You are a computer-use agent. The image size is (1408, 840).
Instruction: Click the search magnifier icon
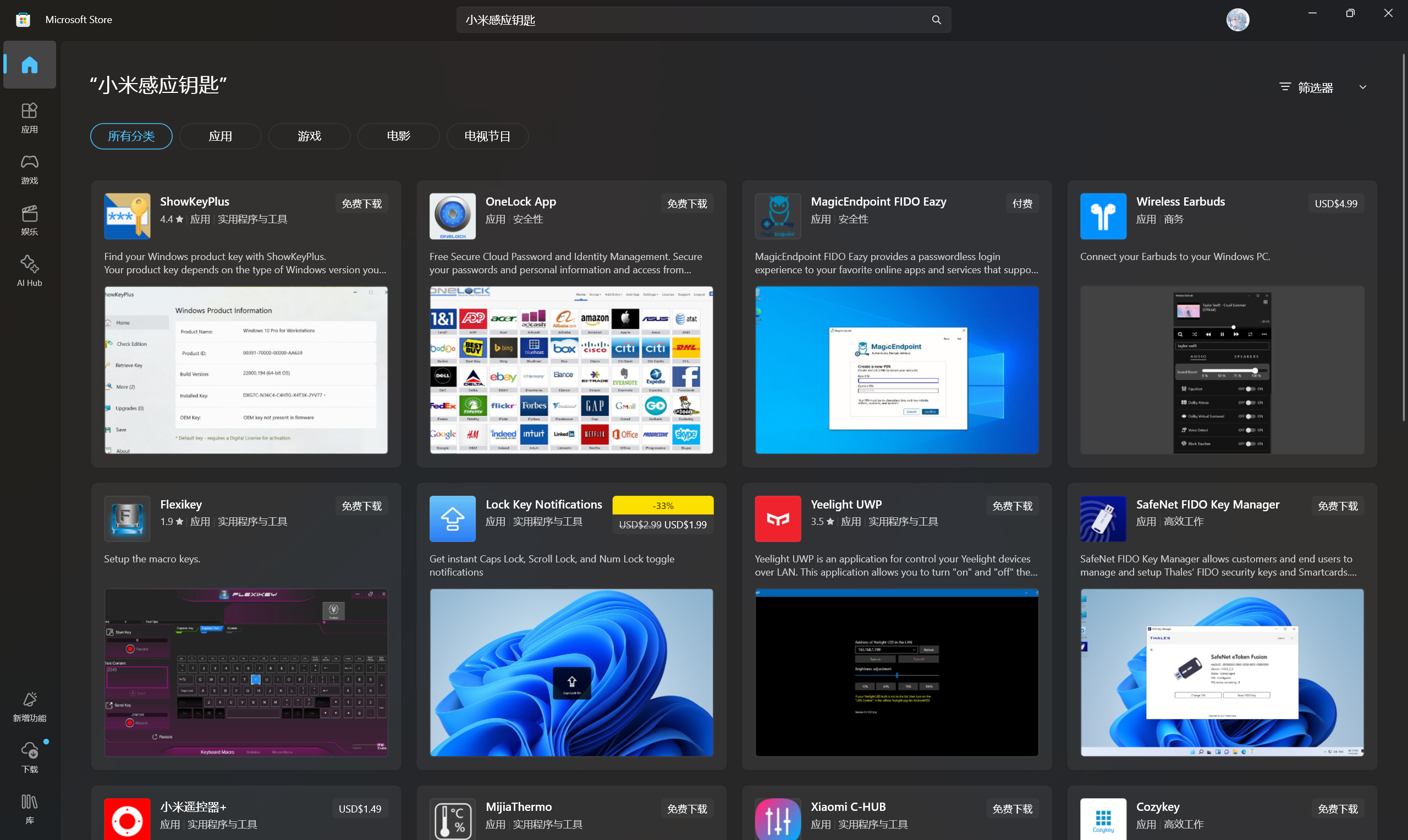pyautogui.click(x=937, y=20)
